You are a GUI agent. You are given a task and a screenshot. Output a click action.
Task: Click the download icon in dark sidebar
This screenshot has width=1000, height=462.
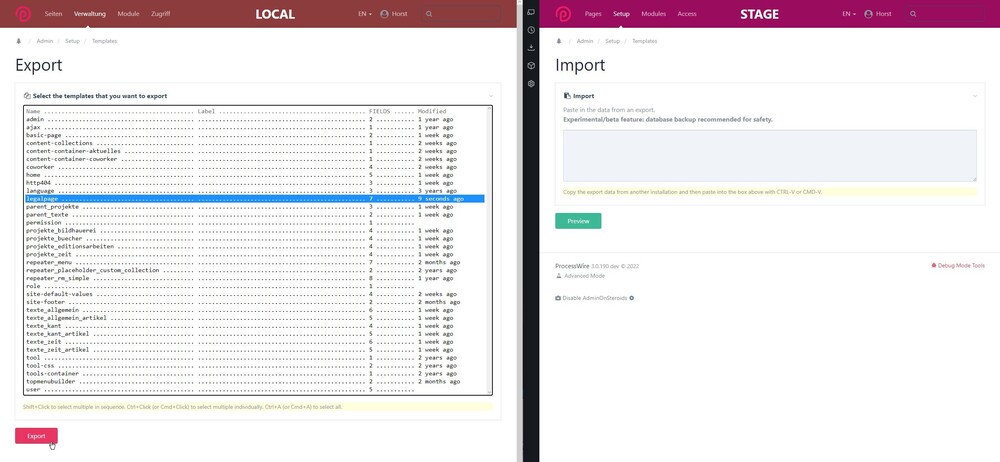point(531,48)
